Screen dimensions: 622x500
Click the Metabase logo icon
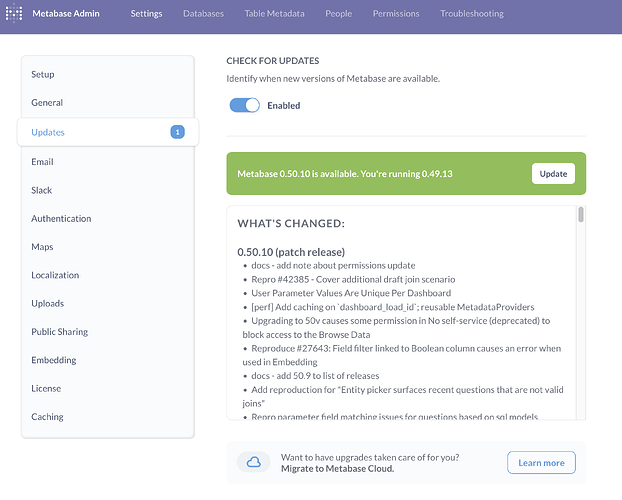click(x=14, y=13)
